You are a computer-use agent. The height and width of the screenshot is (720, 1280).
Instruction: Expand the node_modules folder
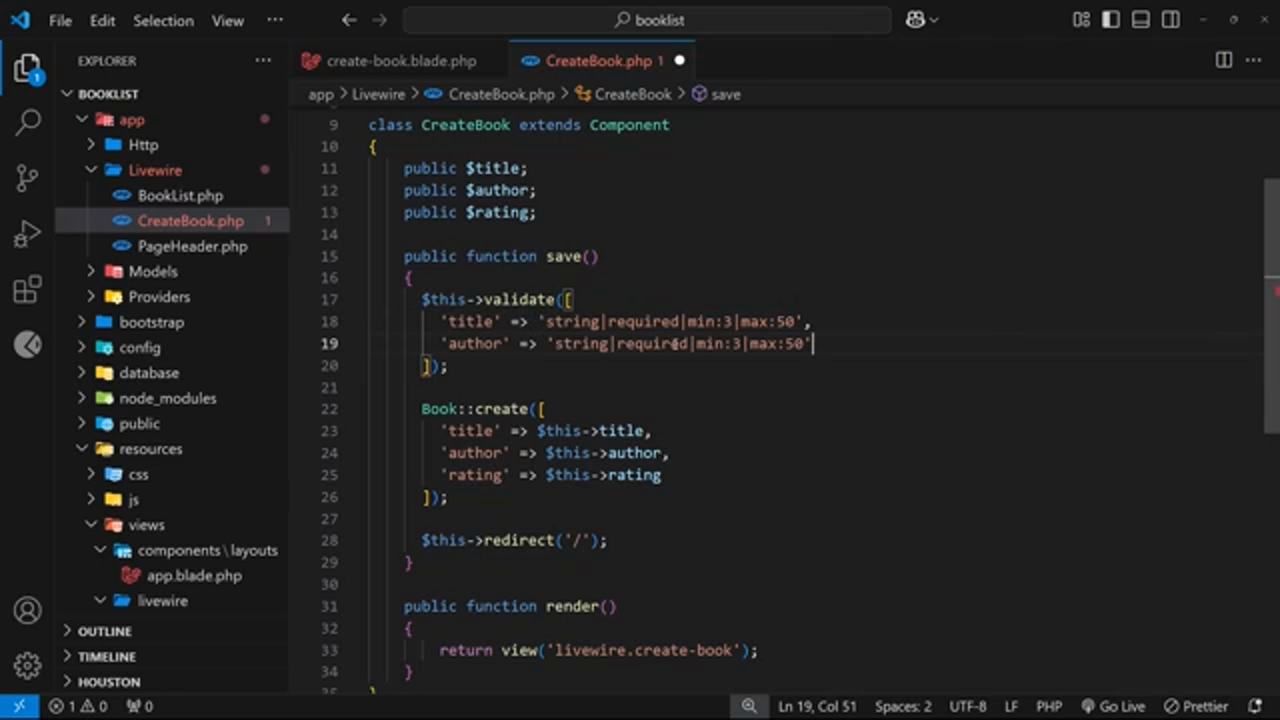coord(167,398)
